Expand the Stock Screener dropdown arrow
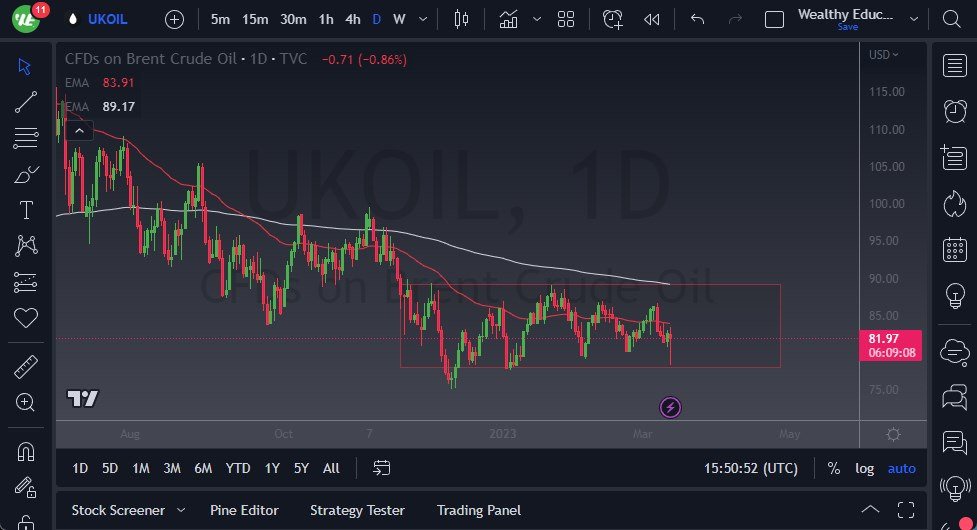Screen dimensions: 977x530 tap(181, 510)
